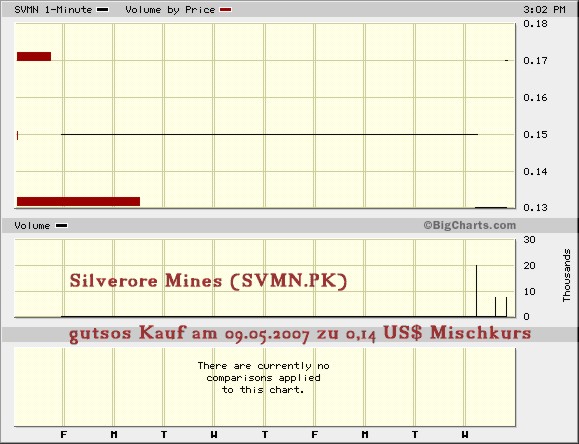This screenshot has width=579, height=444.
Task: Click the 0.16 price axis label
Action: [x=535, y=98]
